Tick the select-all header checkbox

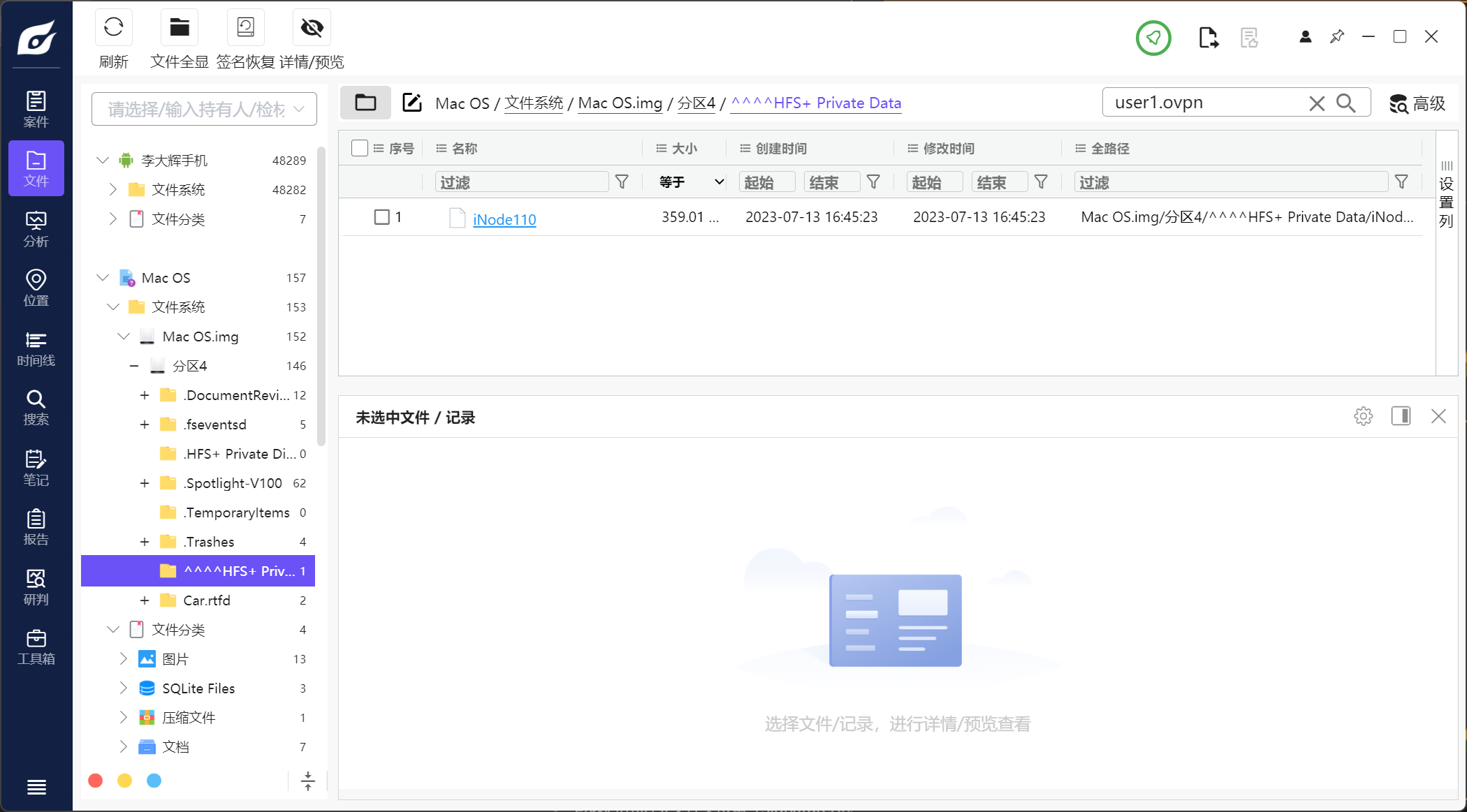point(360,148)
